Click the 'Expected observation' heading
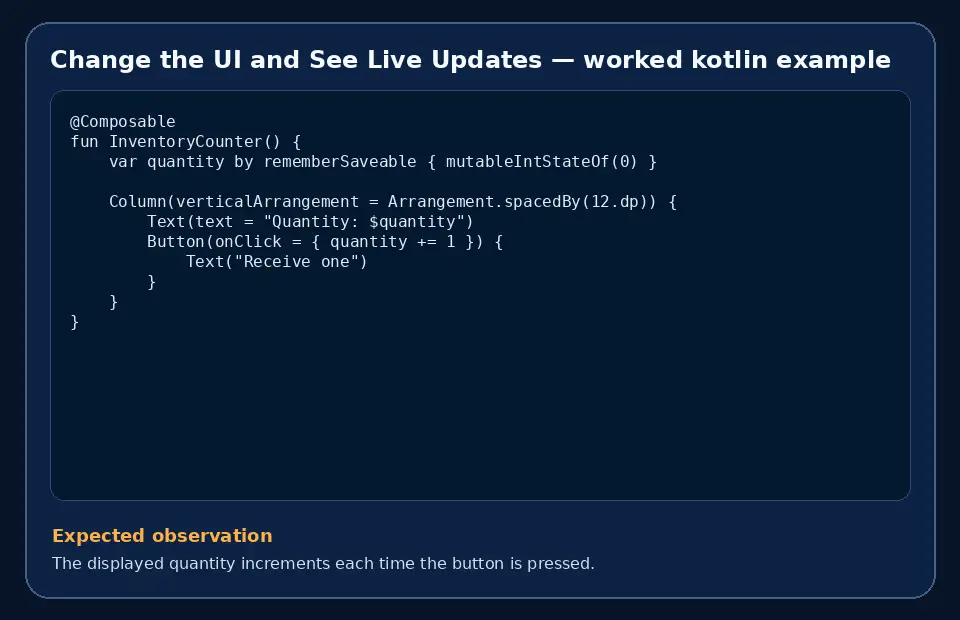Viewport: 960px width, 620px height. coord(162,536)
